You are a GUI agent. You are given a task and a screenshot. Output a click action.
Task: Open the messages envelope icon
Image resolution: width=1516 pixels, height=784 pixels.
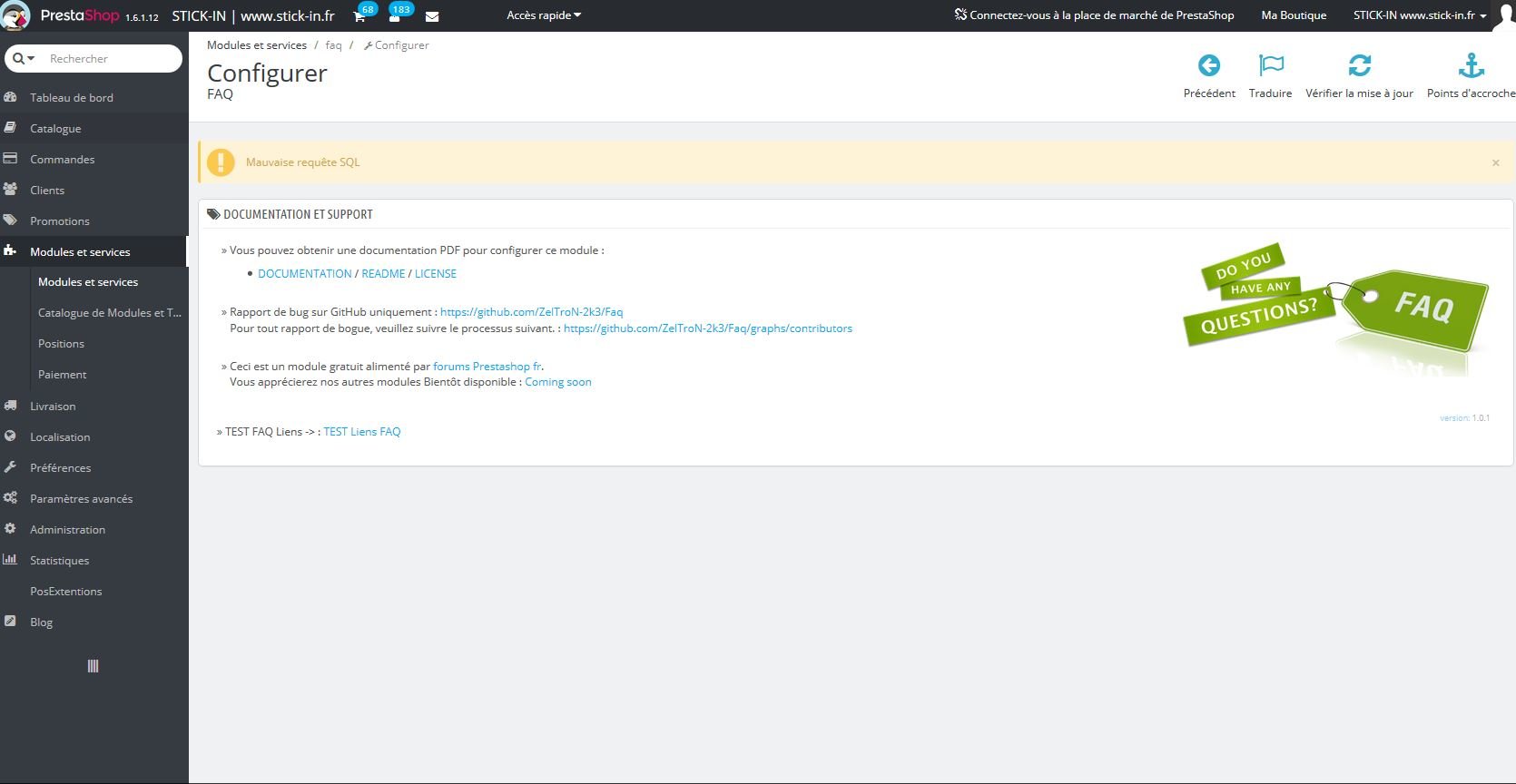(432, 16)
